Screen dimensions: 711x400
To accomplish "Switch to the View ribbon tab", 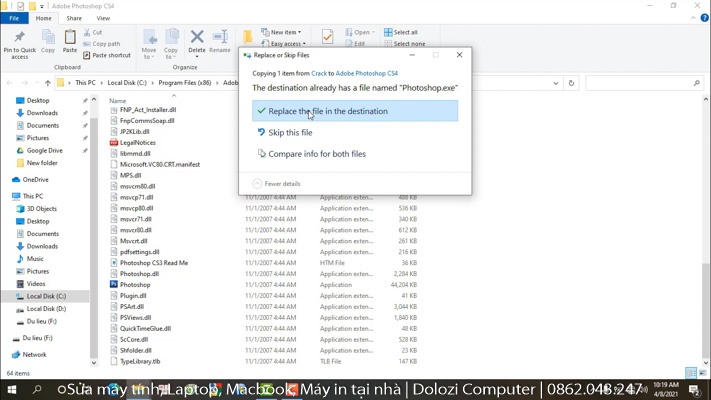I will coord(104,18).
